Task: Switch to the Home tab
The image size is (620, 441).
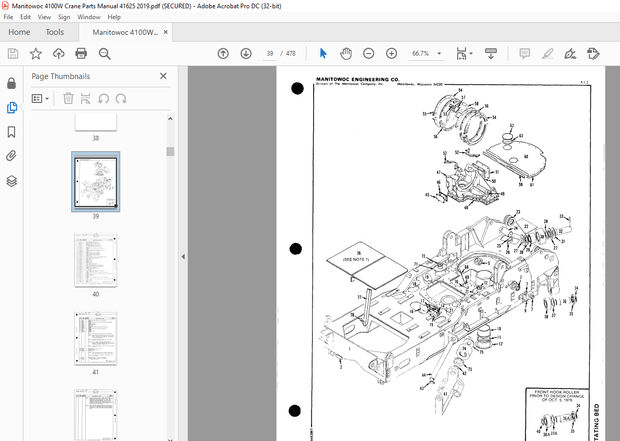Action: 19,32
